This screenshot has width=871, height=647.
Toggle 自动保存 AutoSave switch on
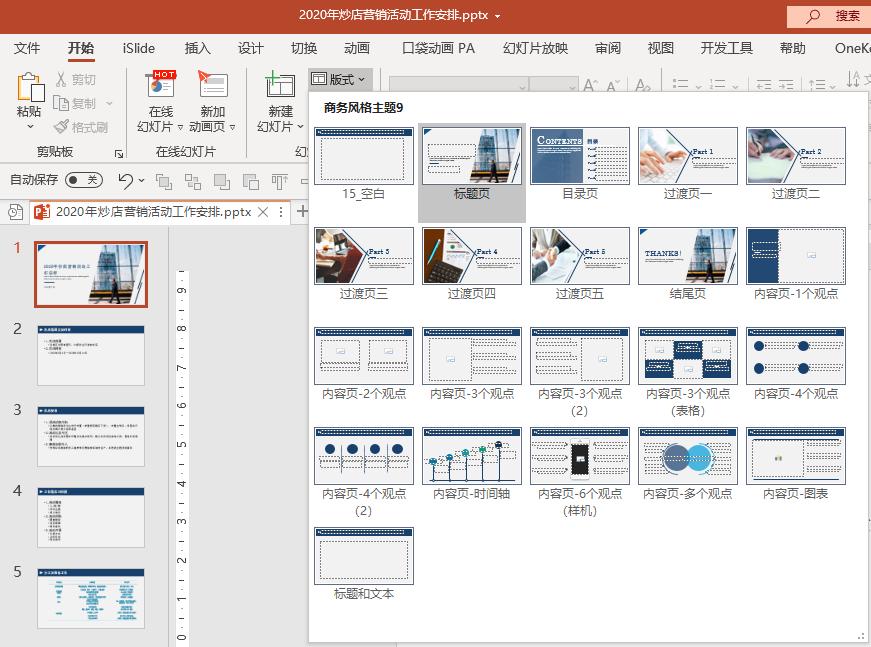pos(86,179)
